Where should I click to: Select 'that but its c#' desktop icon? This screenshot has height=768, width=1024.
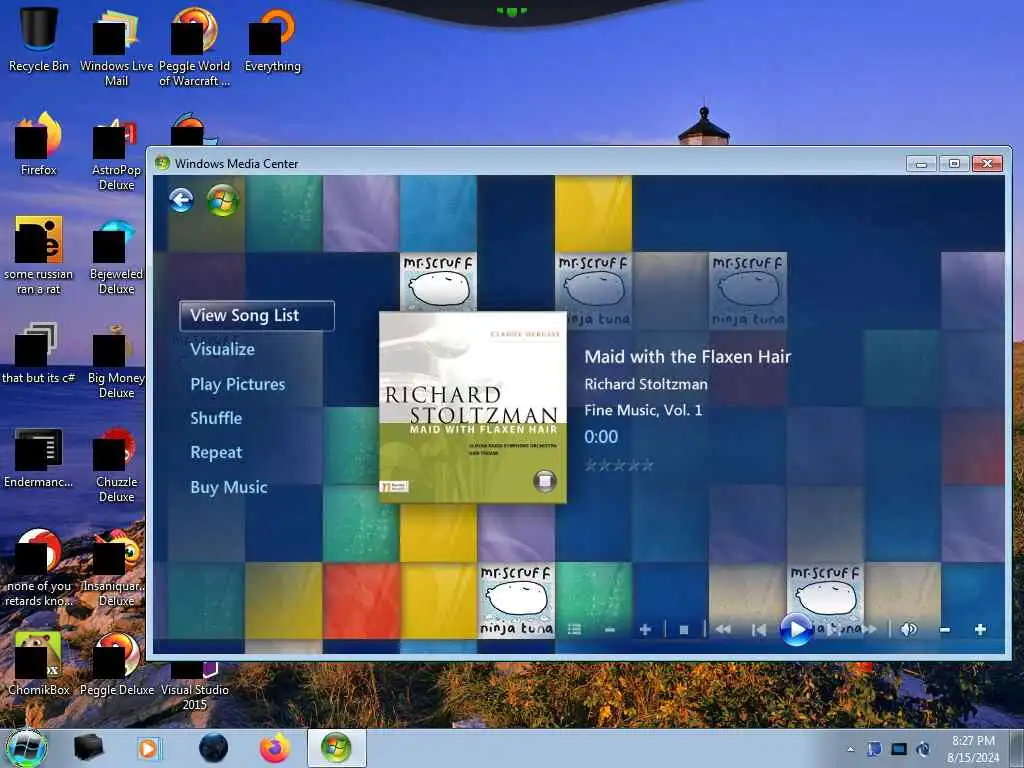point(39,352)
